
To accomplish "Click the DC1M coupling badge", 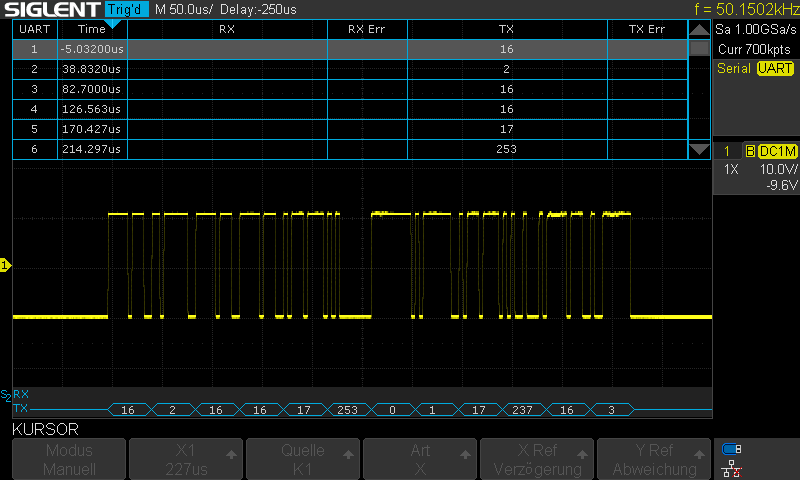I will (x=776, y=151).
